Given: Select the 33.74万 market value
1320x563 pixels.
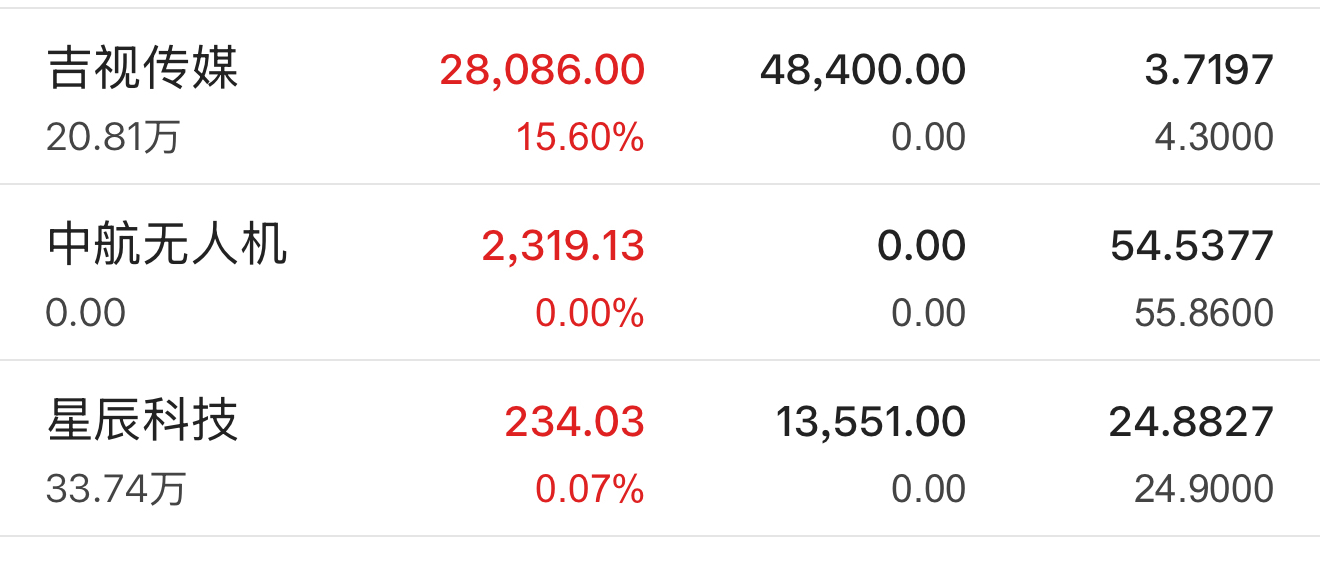Looking at the screenshot, I should [x=116, y=489].
